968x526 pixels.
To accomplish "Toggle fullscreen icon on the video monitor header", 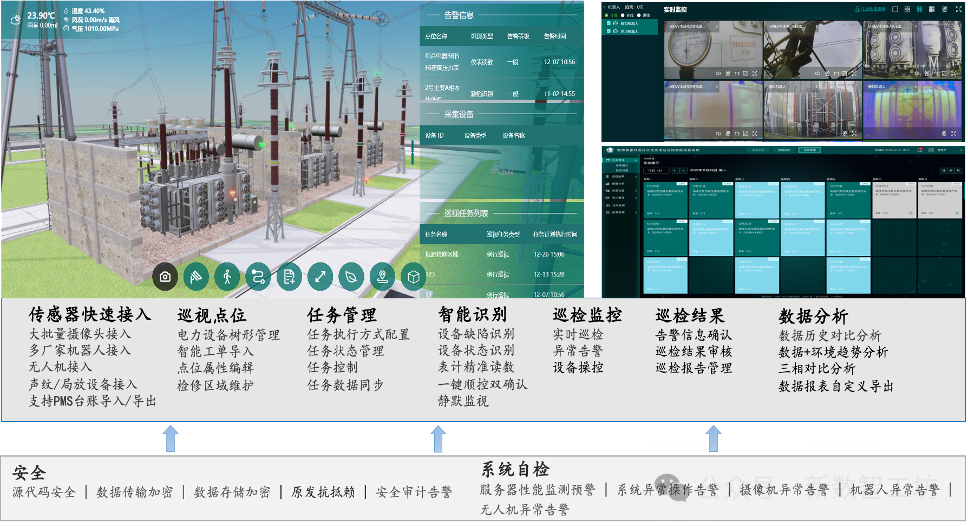I will coord(958,9).
